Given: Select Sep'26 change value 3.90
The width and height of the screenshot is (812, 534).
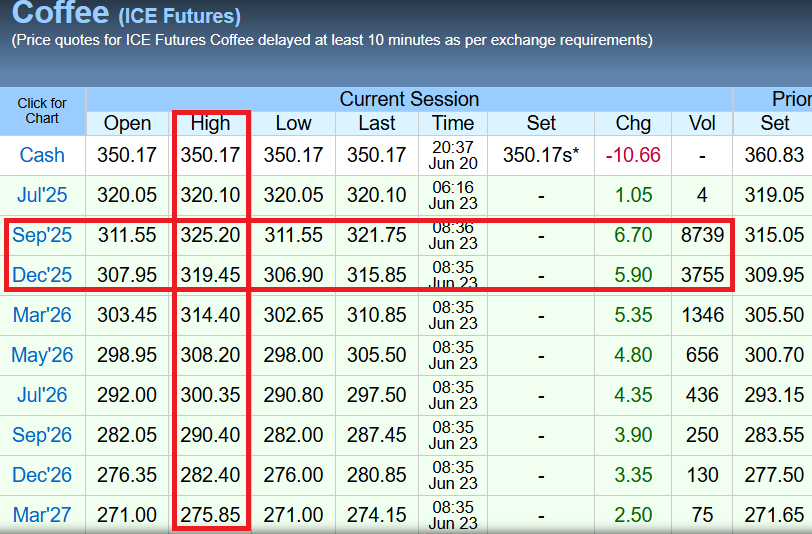Looking at the screenshot, I should point(633,435).
